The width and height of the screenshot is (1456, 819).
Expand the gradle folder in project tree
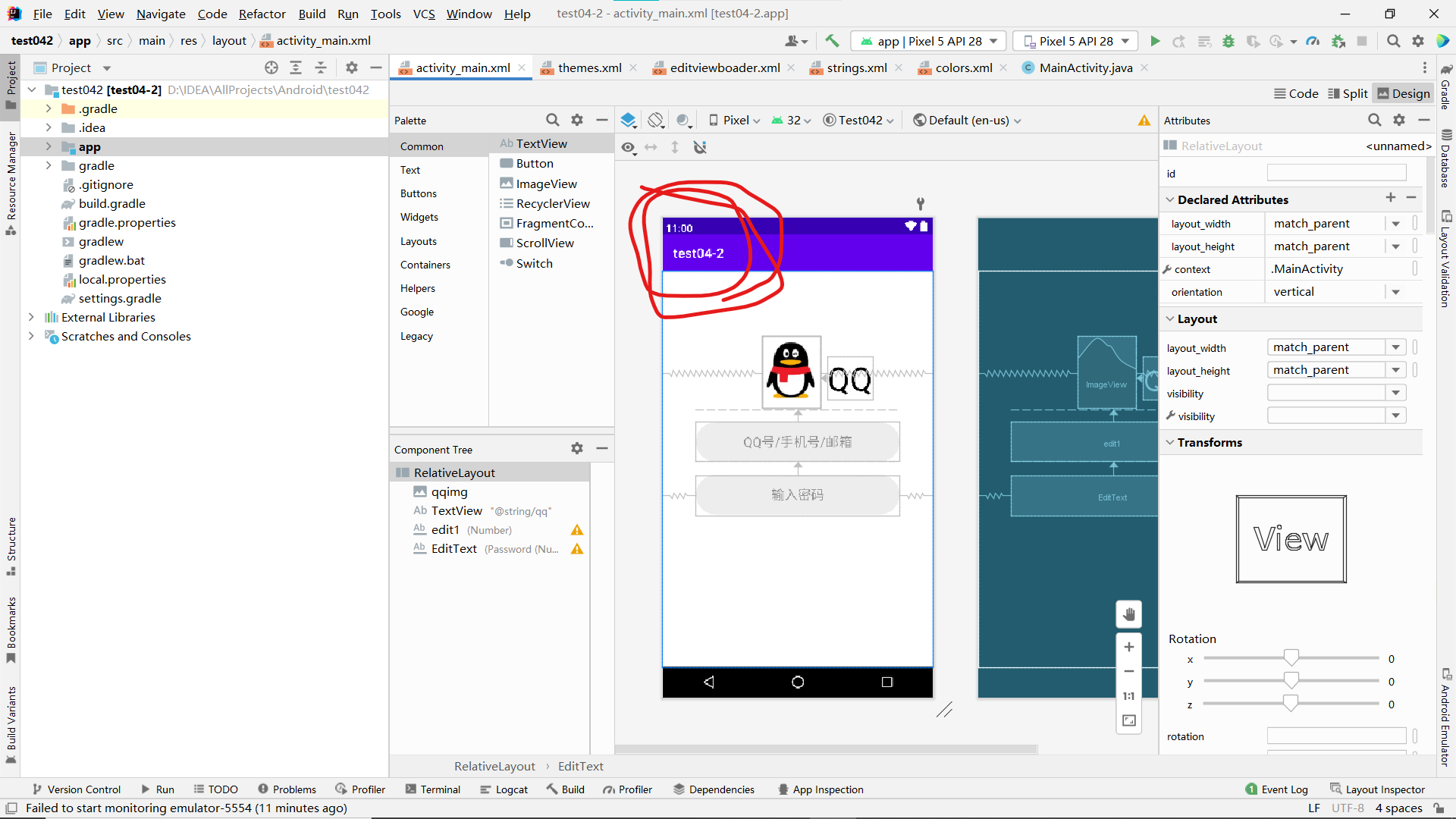pos(49,165)
